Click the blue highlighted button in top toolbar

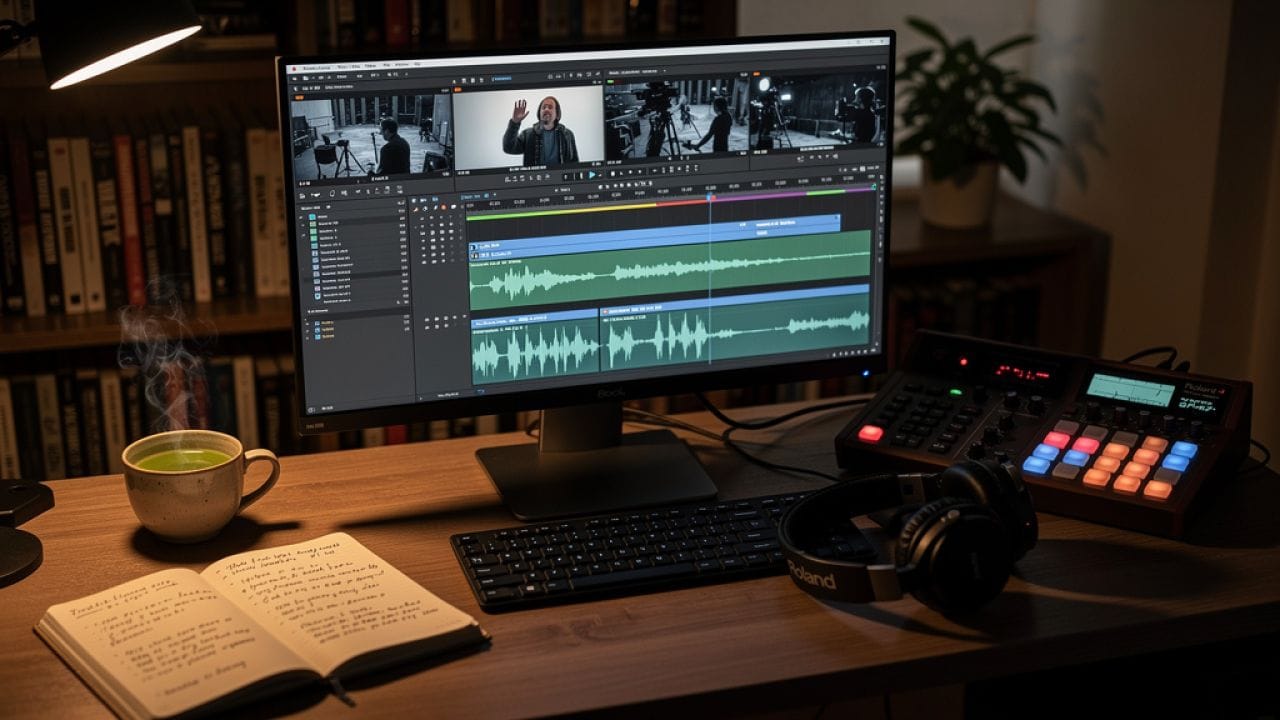502,79
